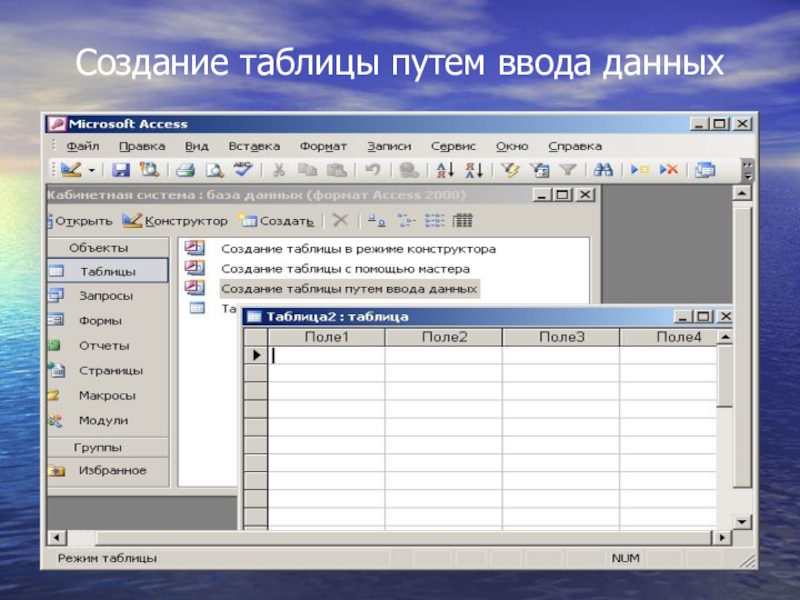Sort ascending with the A-Z icon

(445, 170)
